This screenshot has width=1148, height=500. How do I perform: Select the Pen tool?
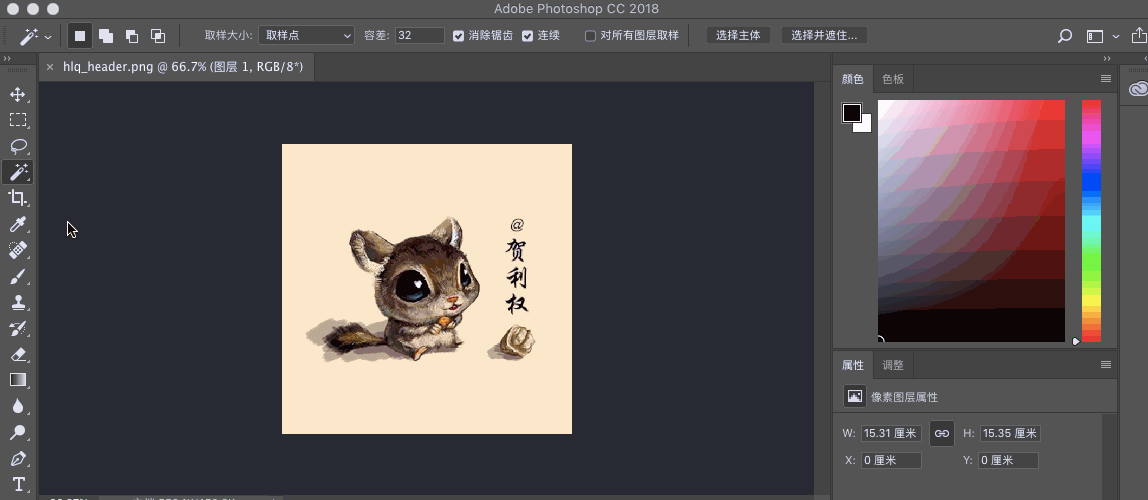pos(18,459)
